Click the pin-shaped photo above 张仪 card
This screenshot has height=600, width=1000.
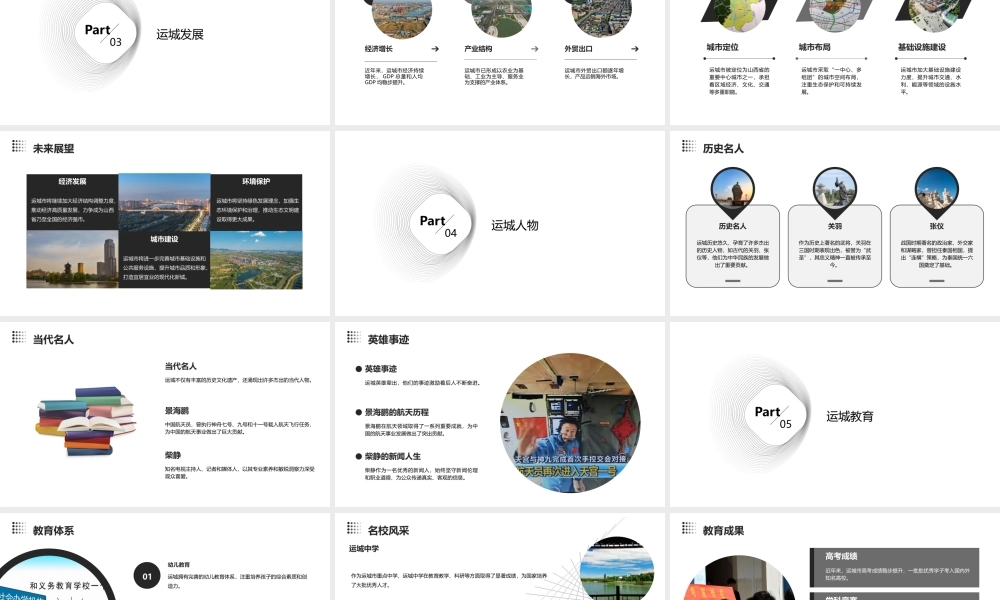pyautogui.click(x=936, y=193)
